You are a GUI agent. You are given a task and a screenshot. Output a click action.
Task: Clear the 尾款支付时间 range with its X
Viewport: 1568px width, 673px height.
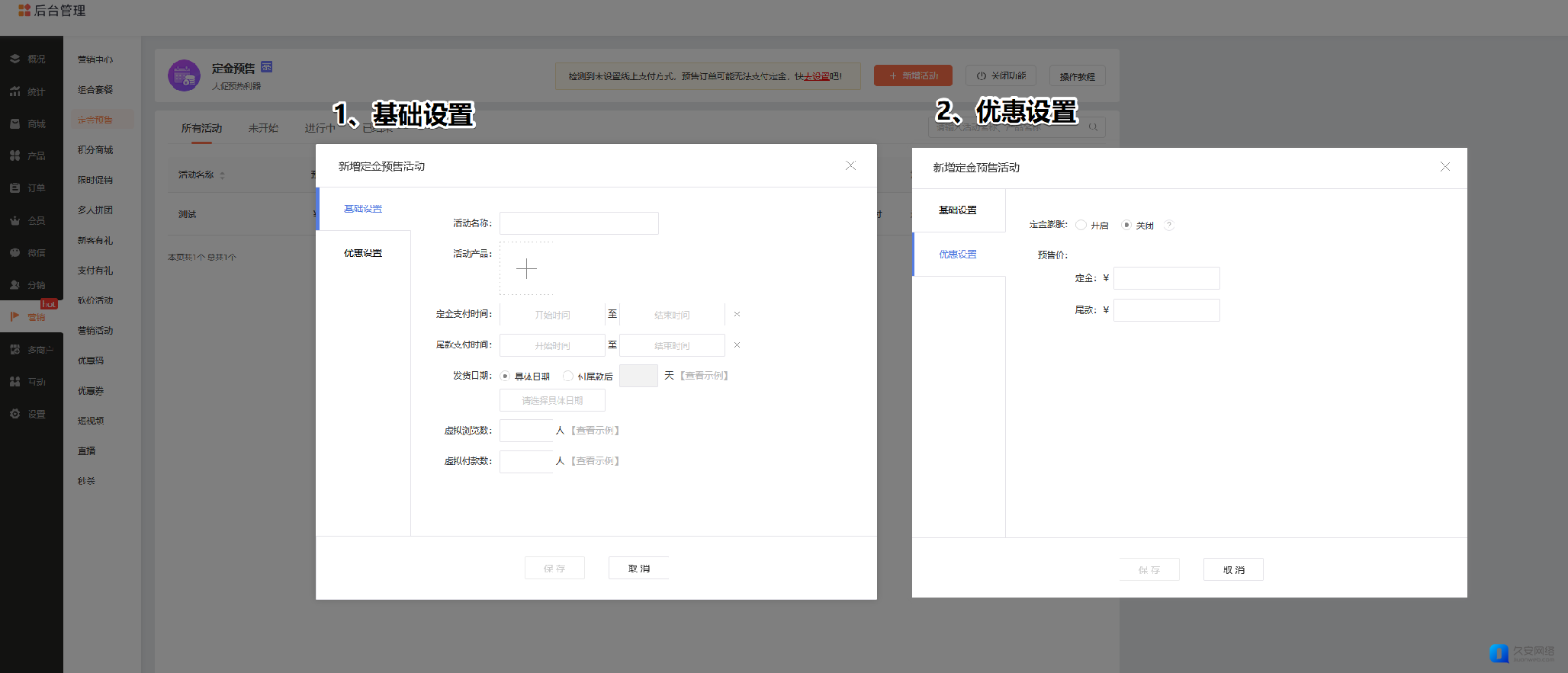coord(737,345)
